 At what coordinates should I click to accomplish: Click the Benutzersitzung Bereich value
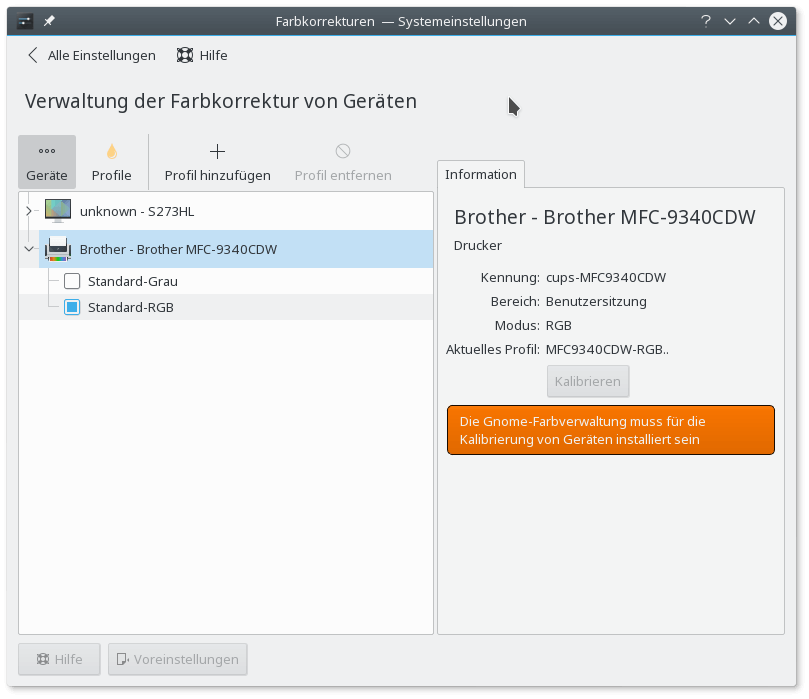(x=596, y=302)
